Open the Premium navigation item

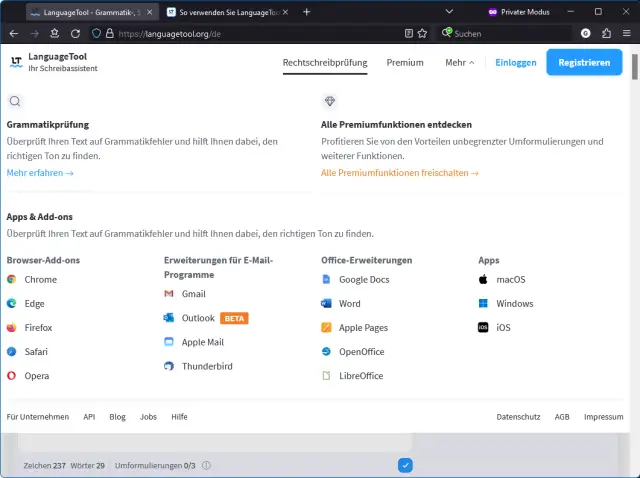click(x=405, y=62)
